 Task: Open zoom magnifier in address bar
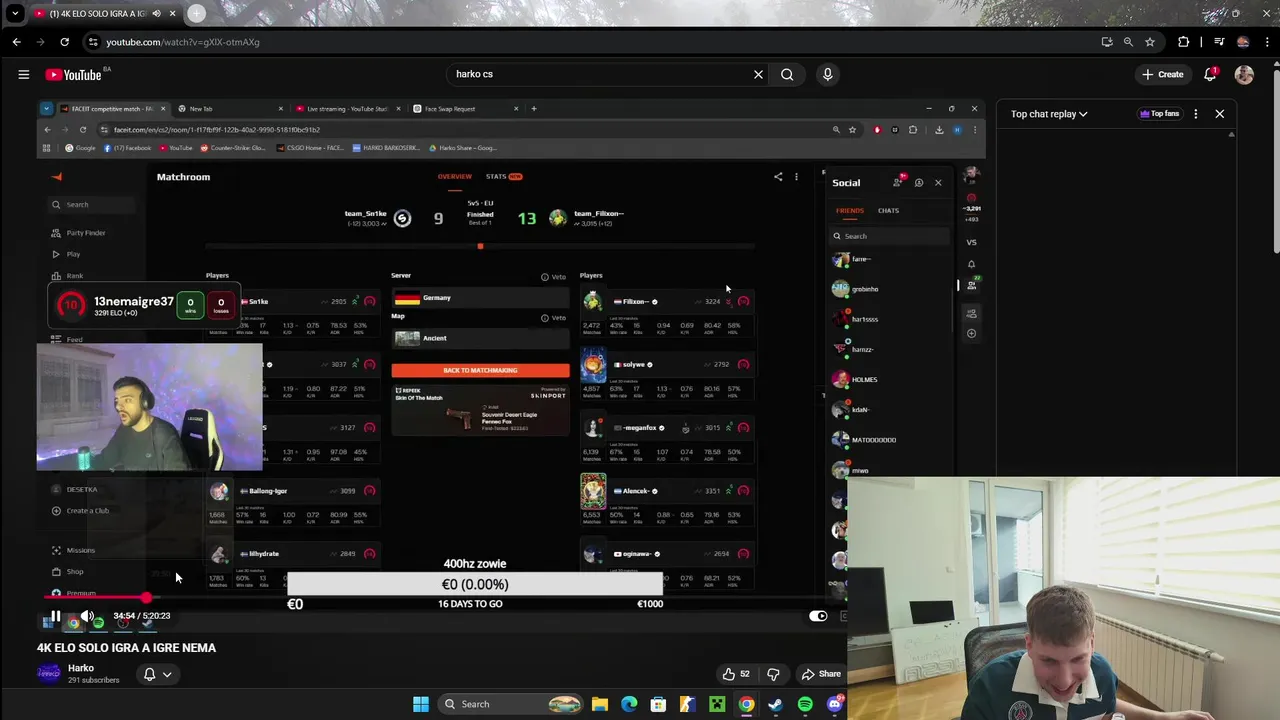[1128, 42]
